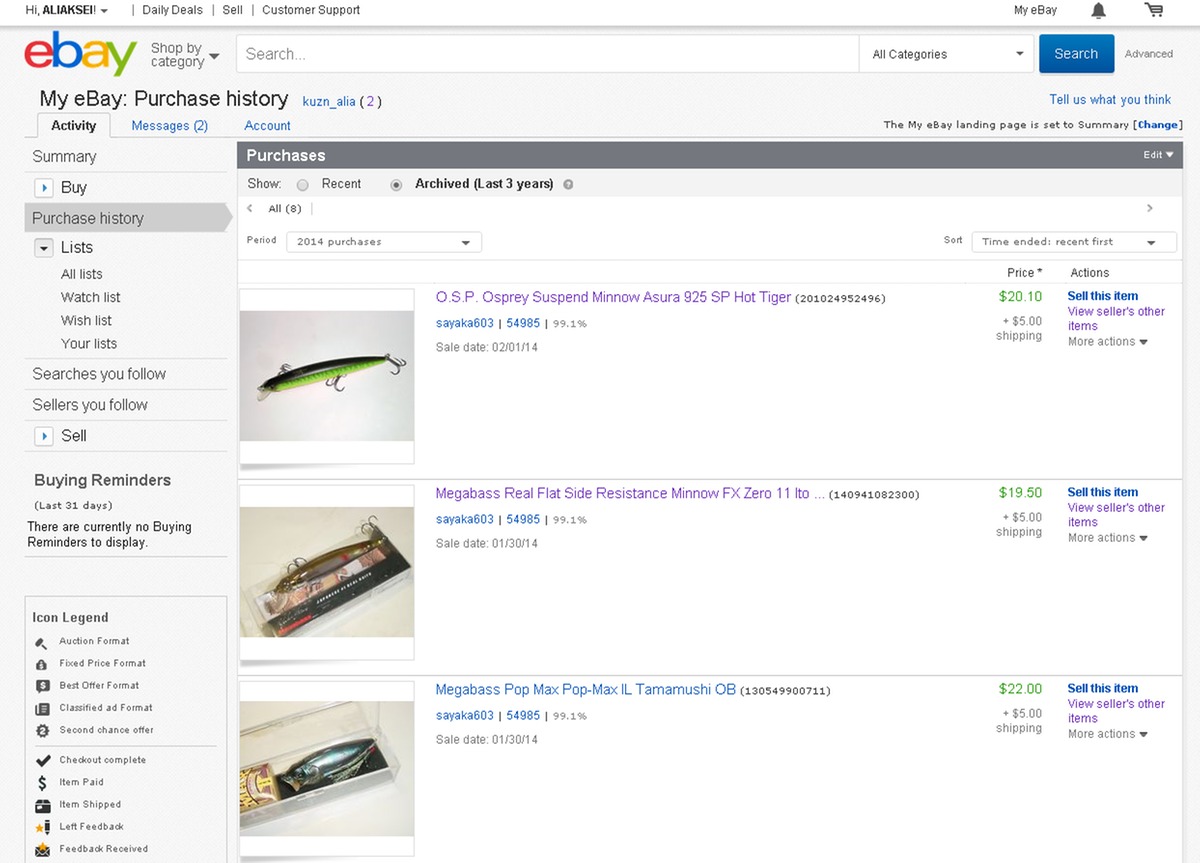The width and height of the screenshot is (1200, 863).
Task: Click the blue Search button
Action: coord(1076,54)
